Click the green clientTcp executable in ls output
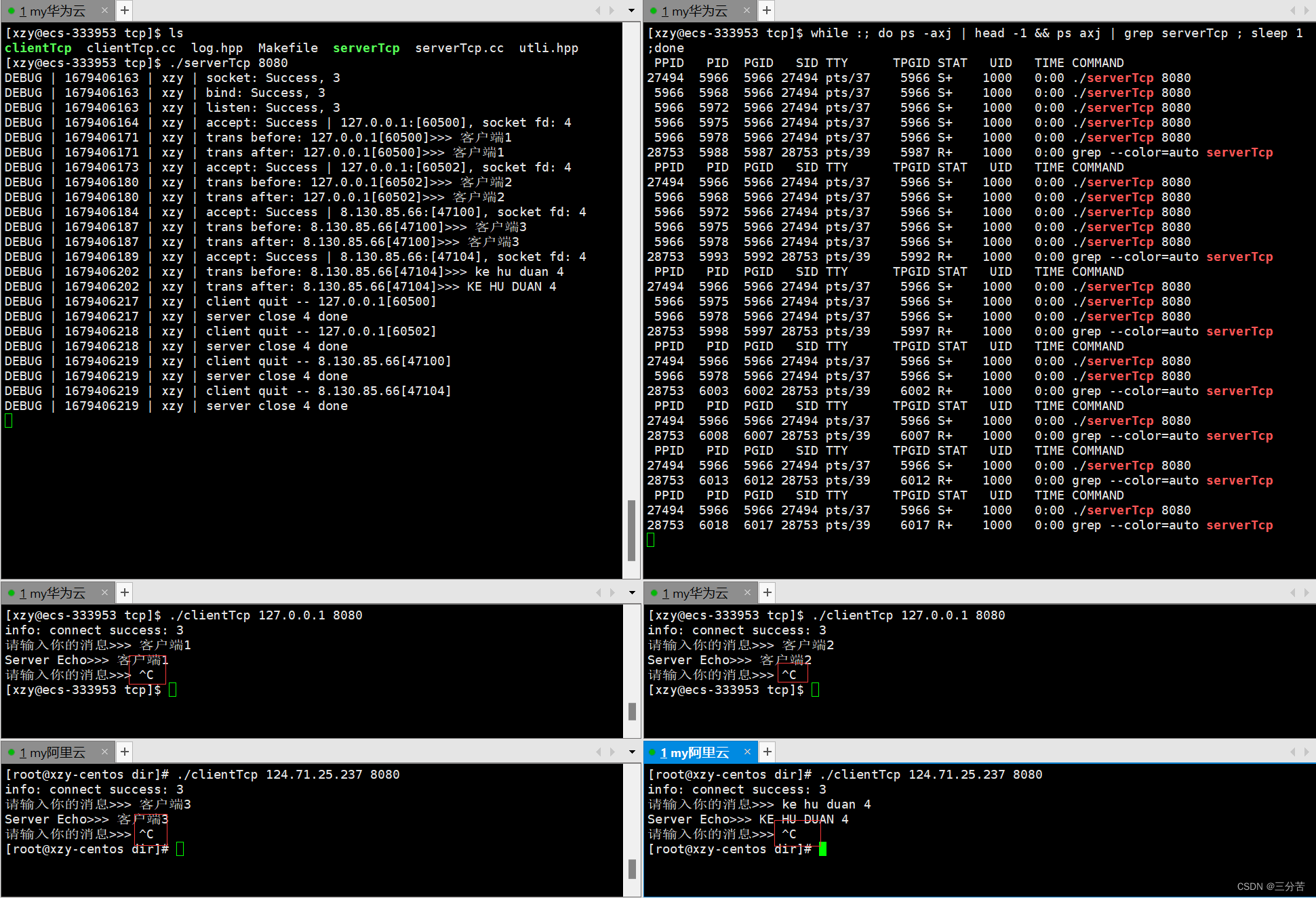 (38, 48)
